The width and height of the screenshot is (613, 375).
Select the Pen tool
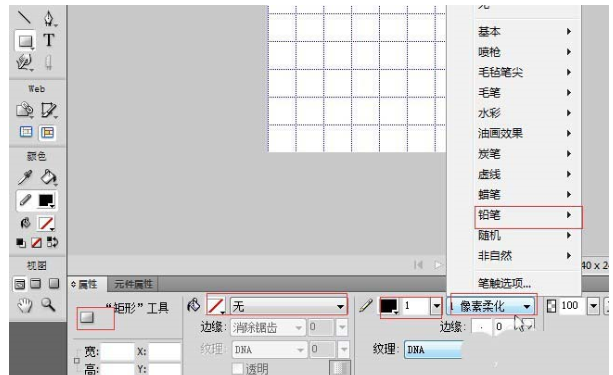(x=49, y=18)
